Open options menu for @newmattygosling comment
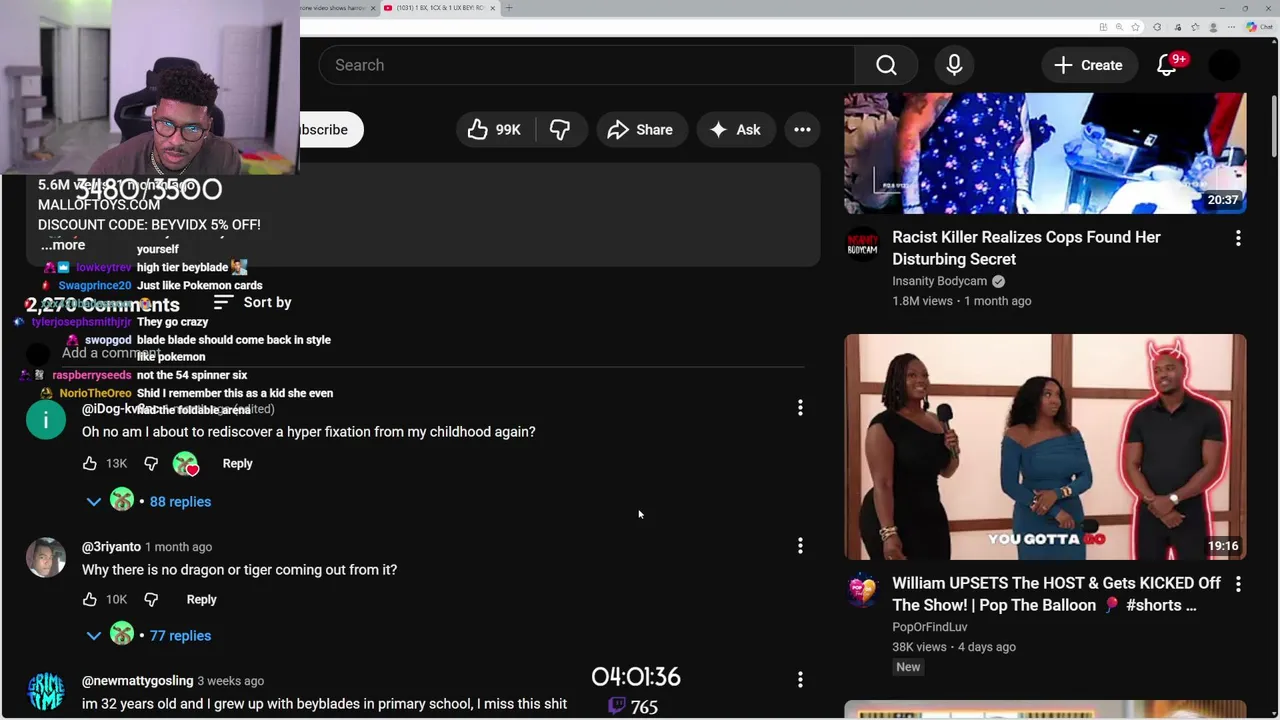Viewport: 1280px width, 720px height. click(x=800, y=680)
